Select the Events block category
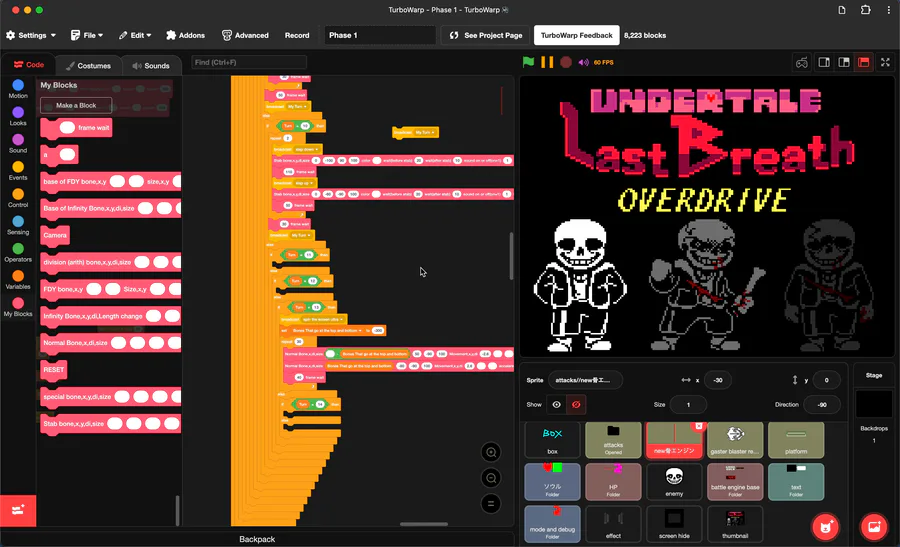 click(x=18, y=170)
